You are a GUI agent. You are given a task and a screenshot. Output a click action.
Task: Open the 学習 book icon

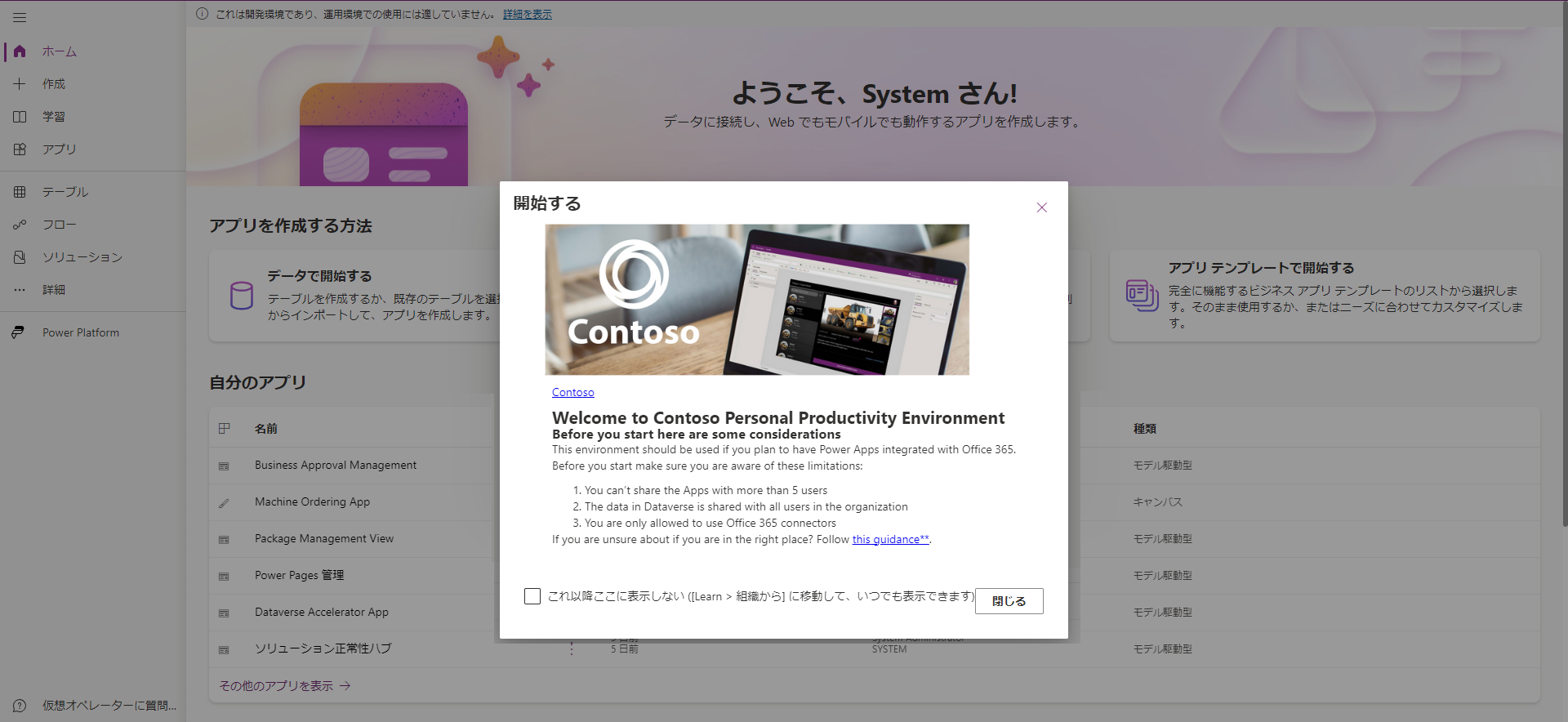tap(20, 117)
